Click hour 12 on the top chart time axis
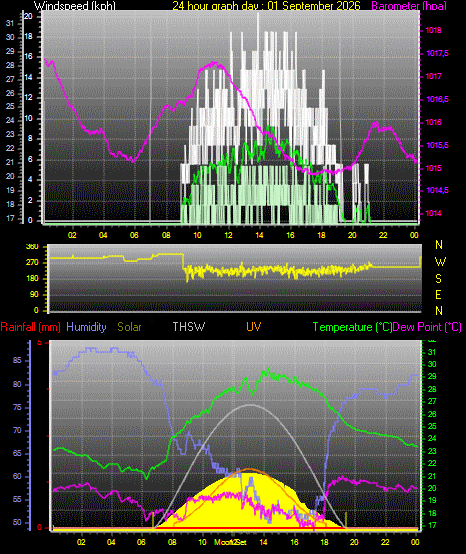 (228, 235)
